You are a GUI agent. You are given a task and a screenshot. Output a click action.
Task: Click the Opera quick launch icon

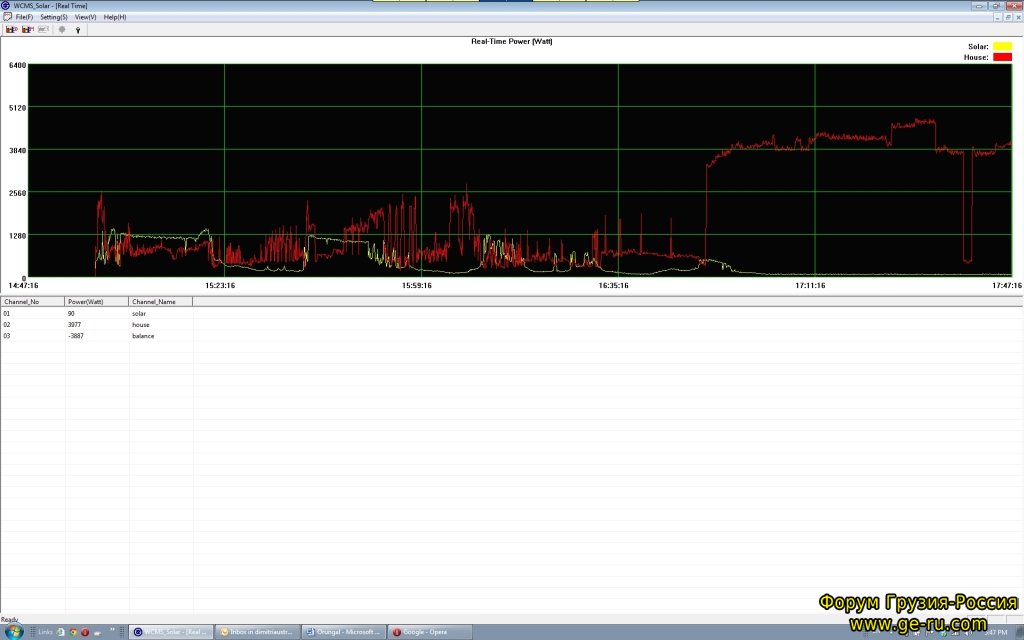pos(85,632)
